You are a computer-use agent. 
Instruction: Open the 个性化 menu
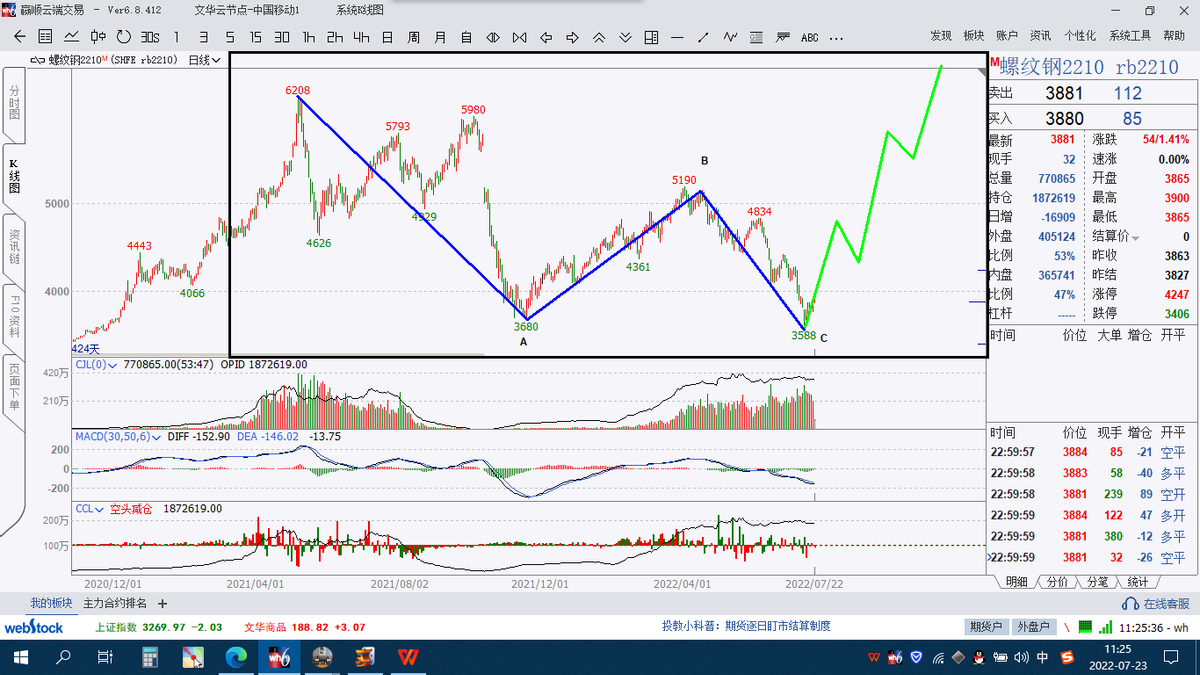1080,36
